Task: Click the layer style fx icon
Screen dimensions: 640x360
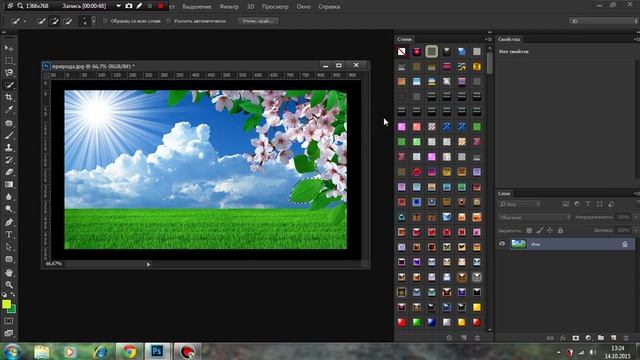Action: [563, 338]
